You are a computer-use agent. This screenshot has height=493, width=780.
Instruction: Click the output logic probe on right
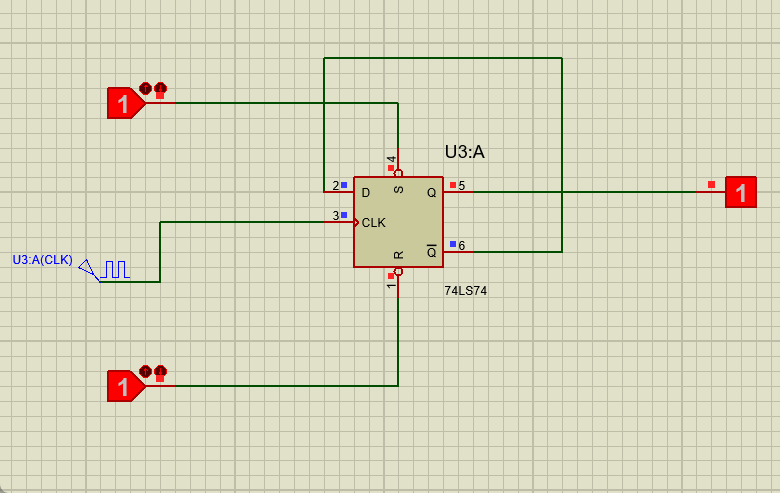[x=741, y=191]
